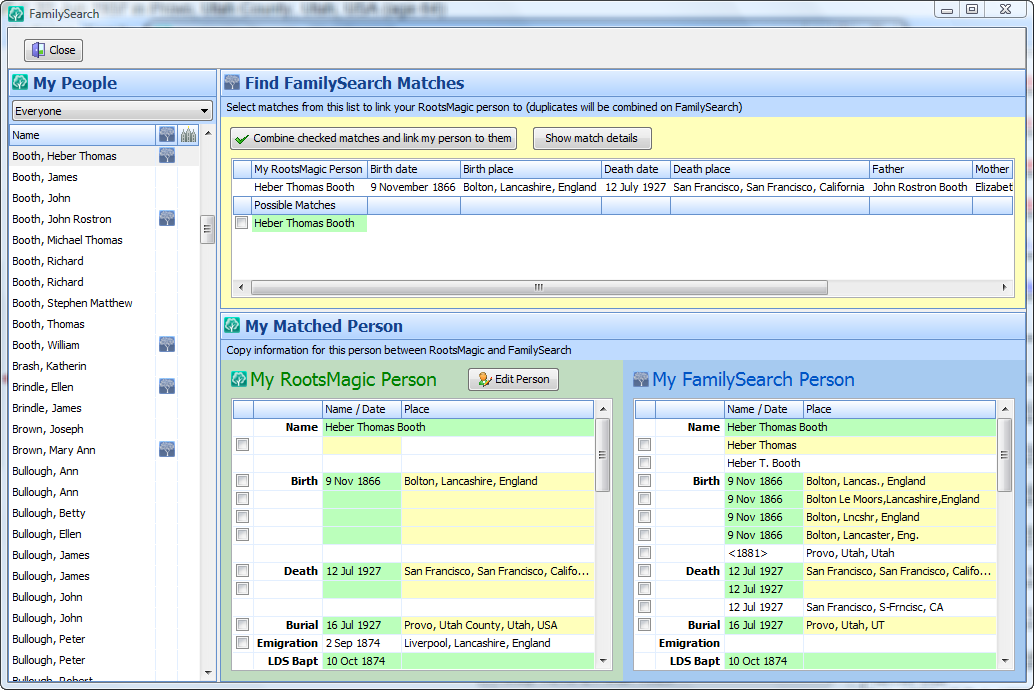Click the FamilySearch Person grid scroll down arrow
This screenshot has height=690, width=1034.
(1004, 661)
